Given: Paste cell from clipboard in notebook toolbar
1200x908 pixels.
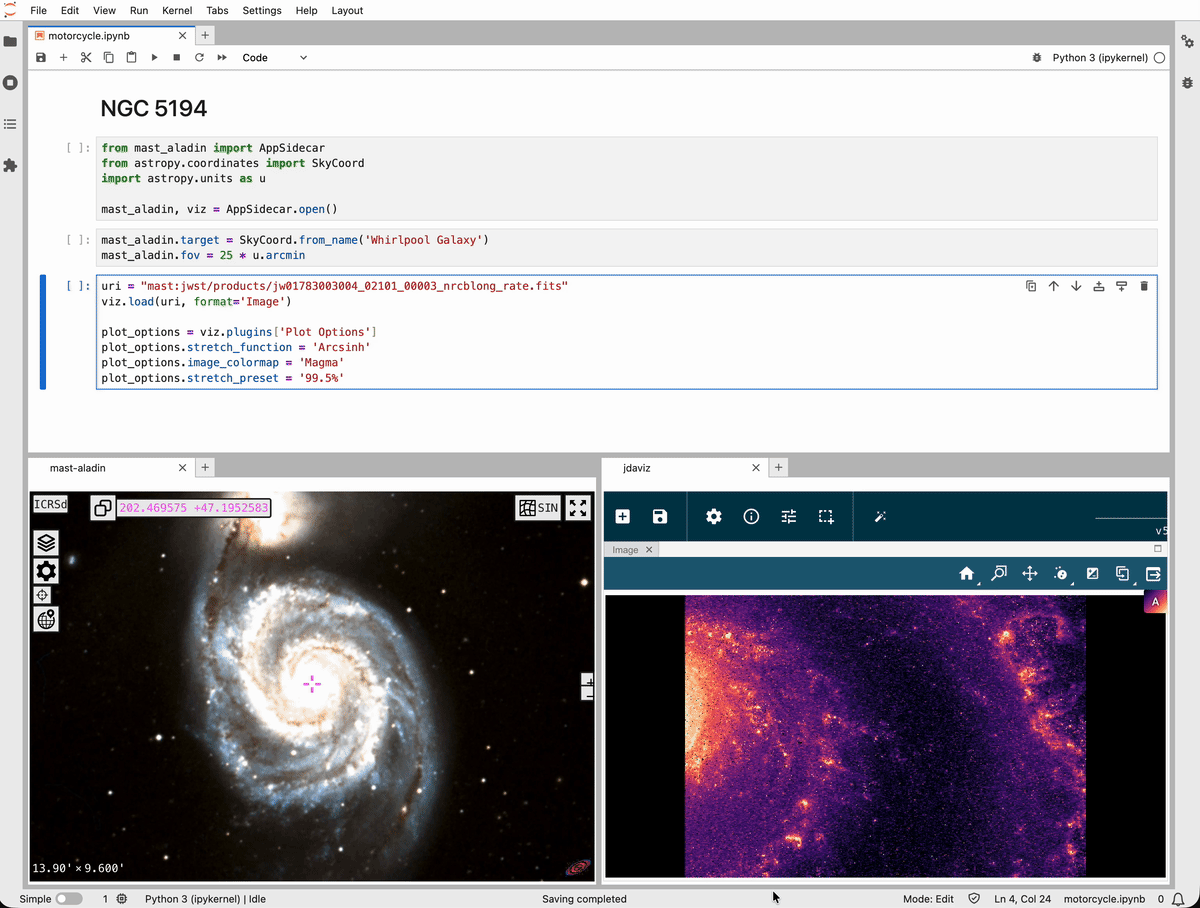Looking at the screenshot, I should click(x=131, y=58).
